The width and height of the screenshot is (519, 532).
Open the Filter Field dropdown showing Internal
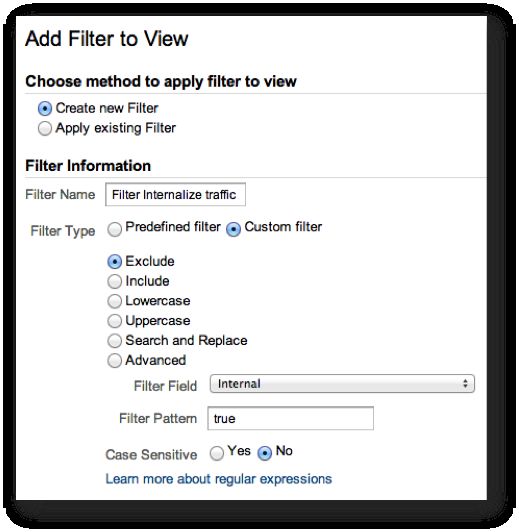tap(342, 384)
